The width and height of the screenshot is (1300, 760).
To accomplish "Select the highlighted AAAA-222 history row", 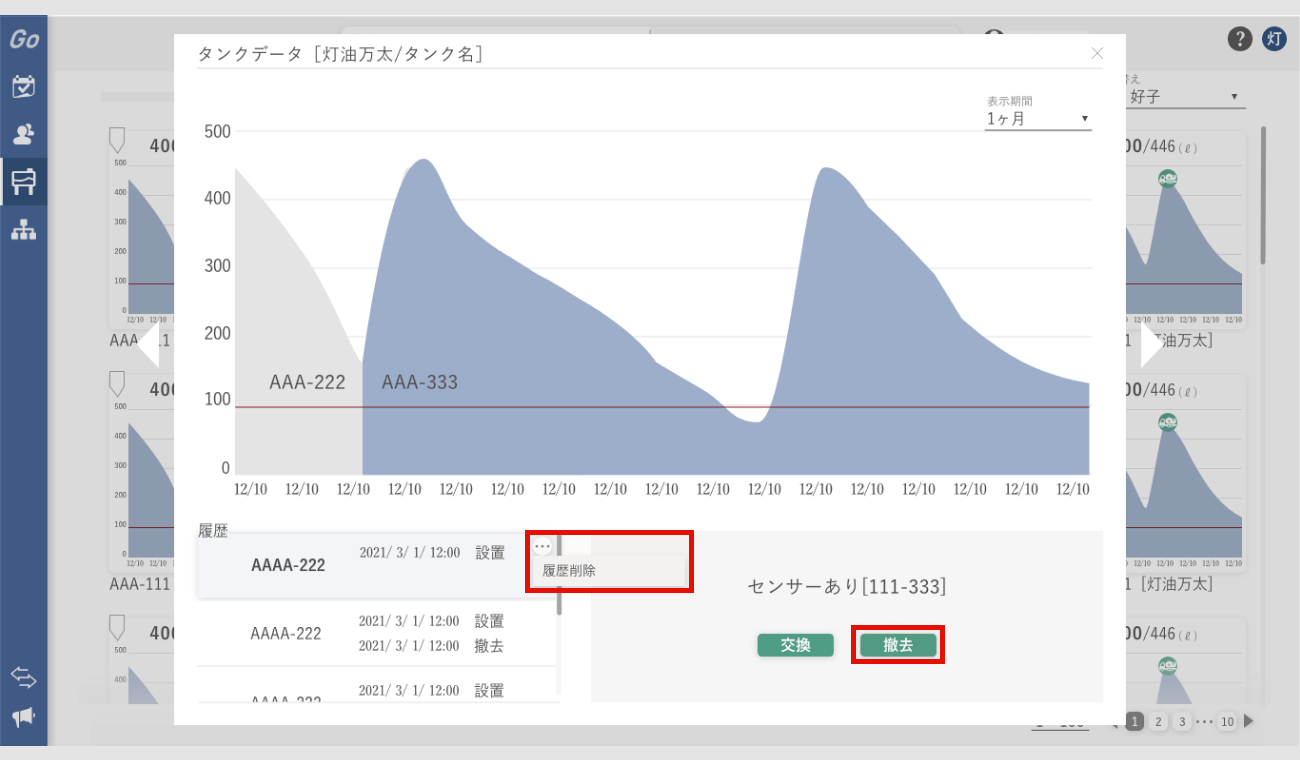I will (x=376, y=565).
